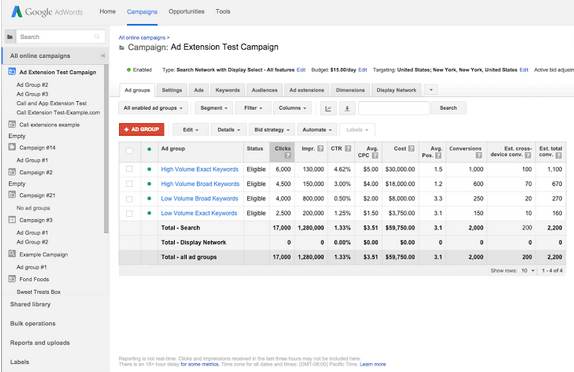Check the Low Volume Broad Keywords row checkbox

(x=129, y=199)
